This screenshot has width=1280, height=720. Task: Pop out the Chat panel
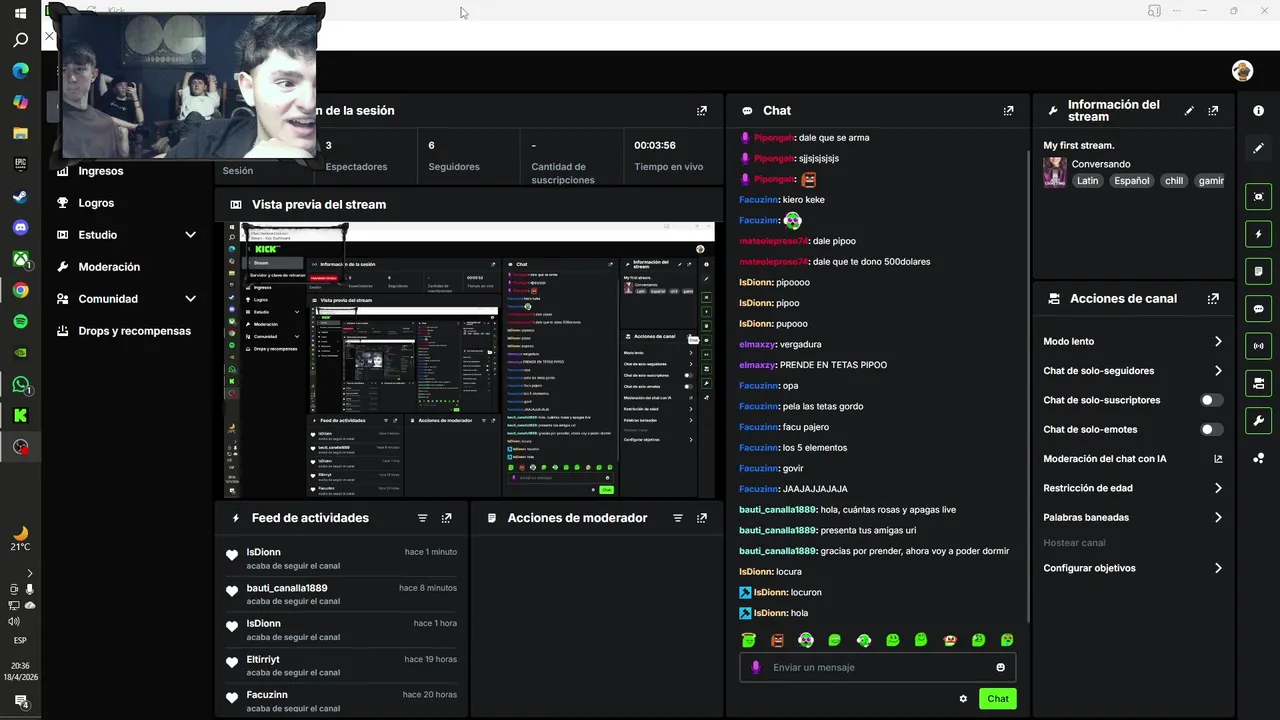click(x=1008, y=111)
